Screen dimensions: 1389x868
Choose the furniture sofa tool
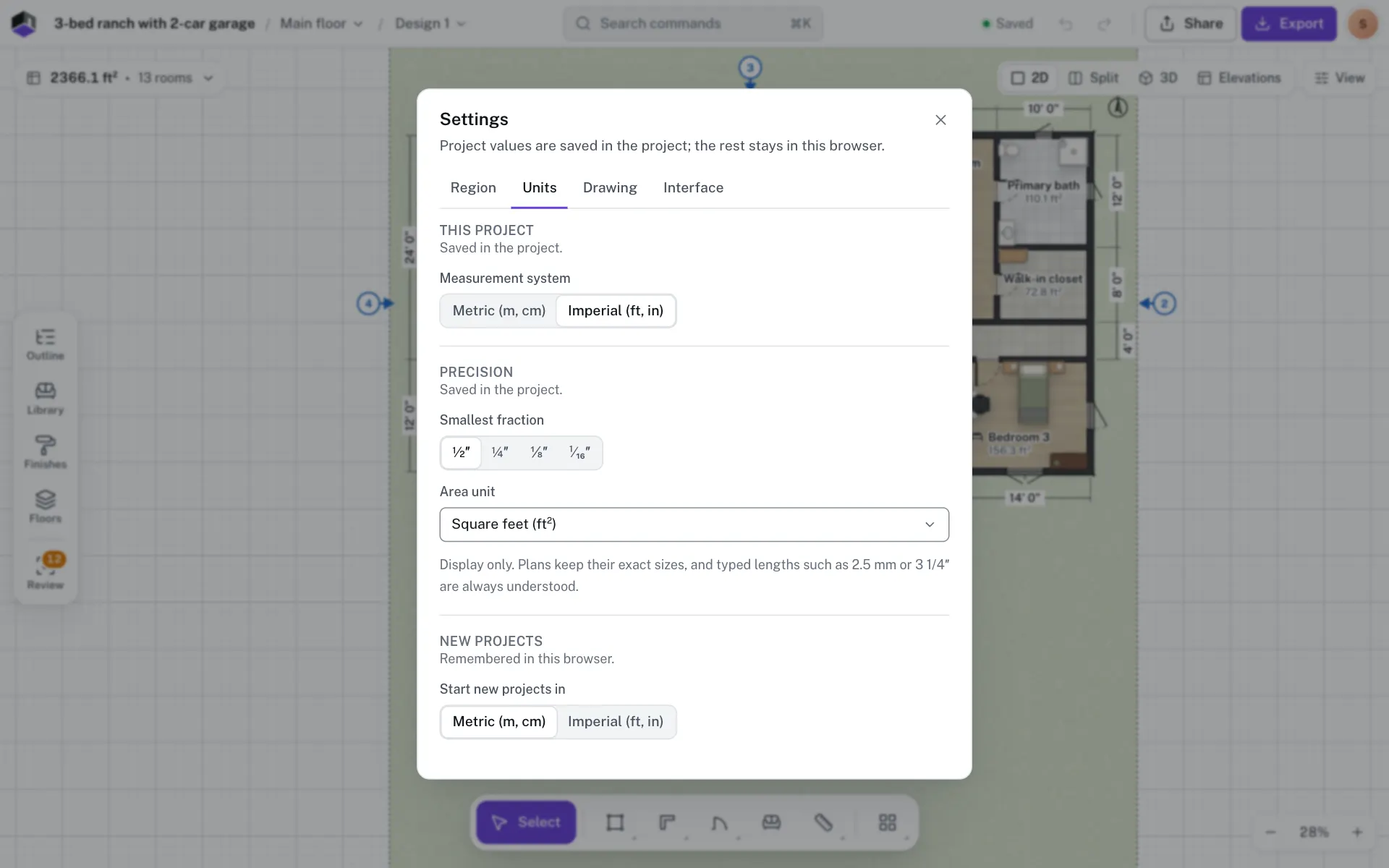point(771,822)
